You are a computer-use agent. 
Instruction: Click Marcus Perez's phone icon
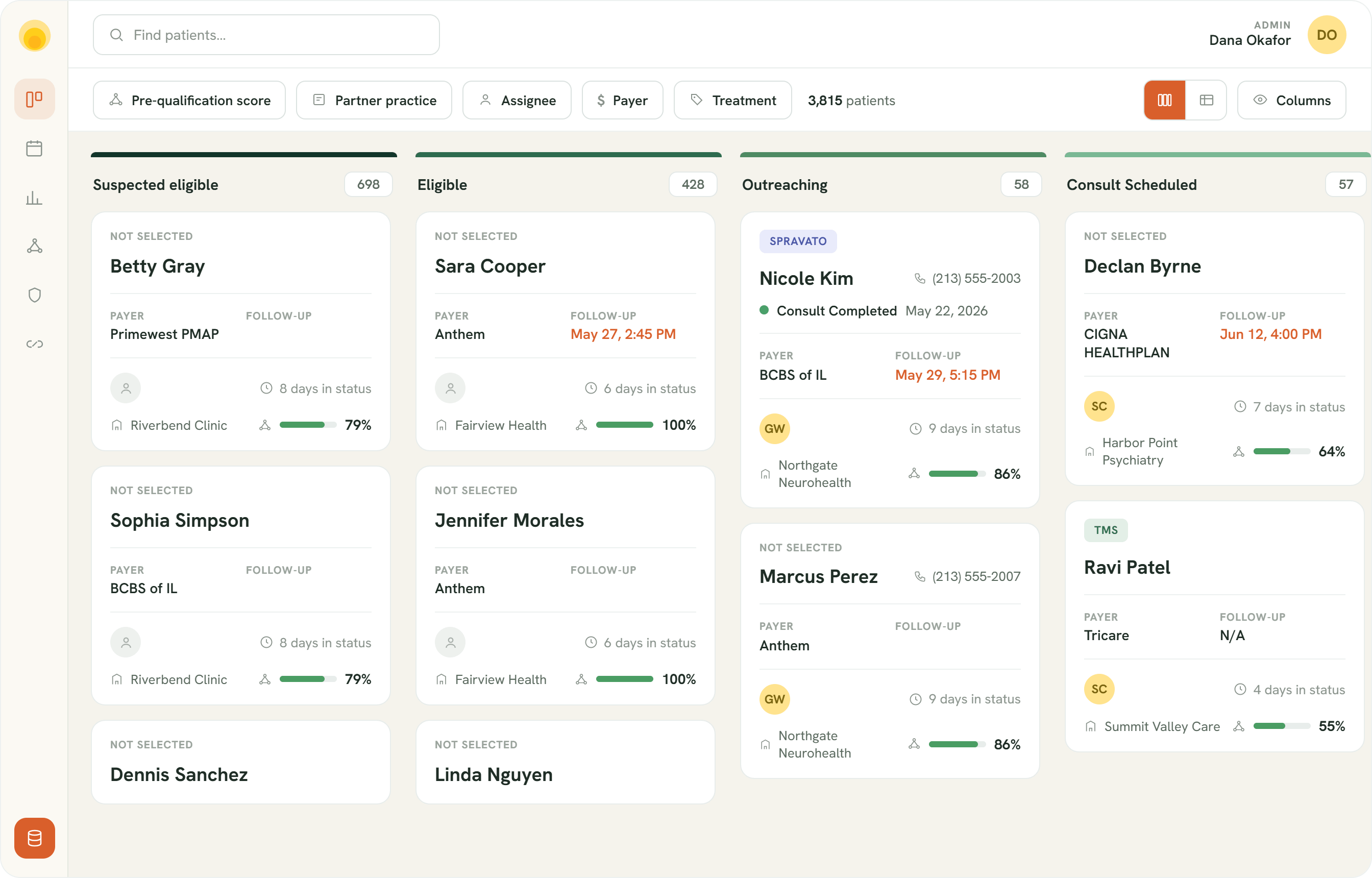(919, 576)
